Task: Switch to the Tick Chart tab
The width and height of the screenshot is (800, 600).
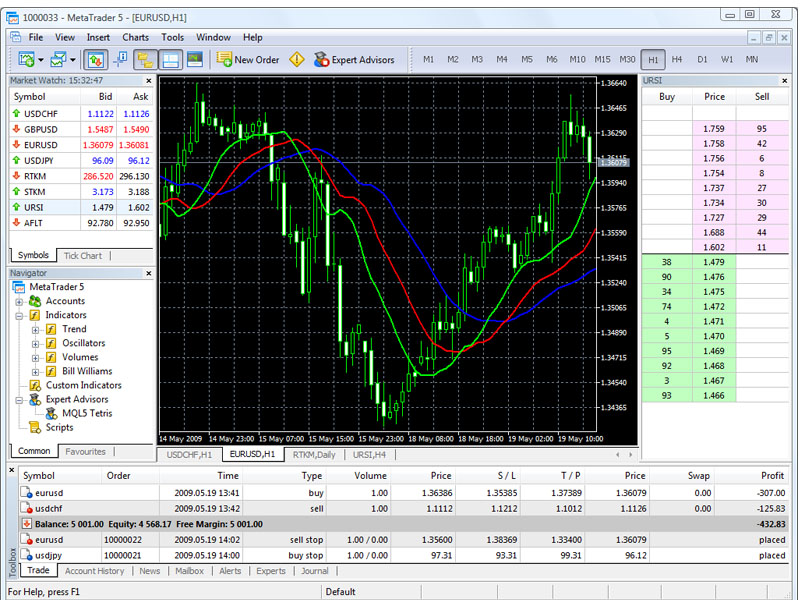Action: (x=83, y=256)
